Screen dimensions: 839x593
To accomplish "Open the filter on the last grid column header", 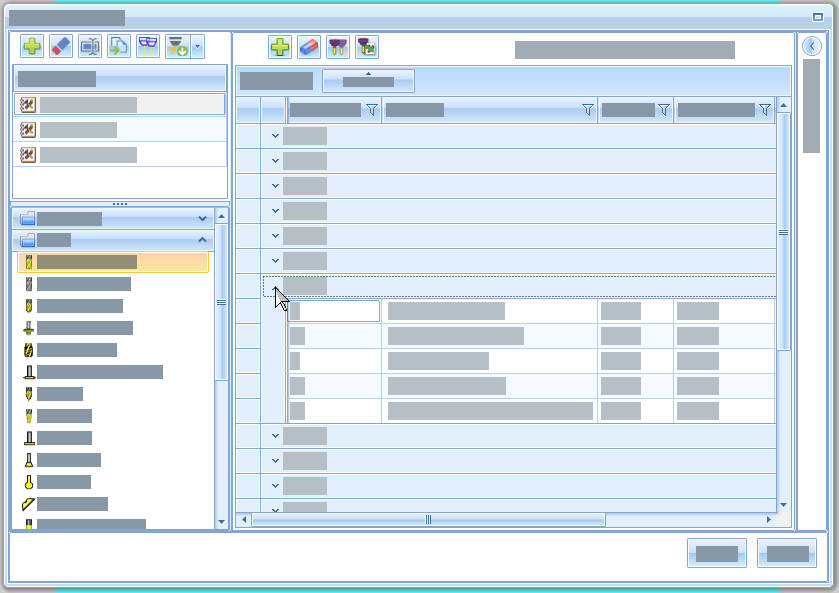I will [x=765, y=110].
